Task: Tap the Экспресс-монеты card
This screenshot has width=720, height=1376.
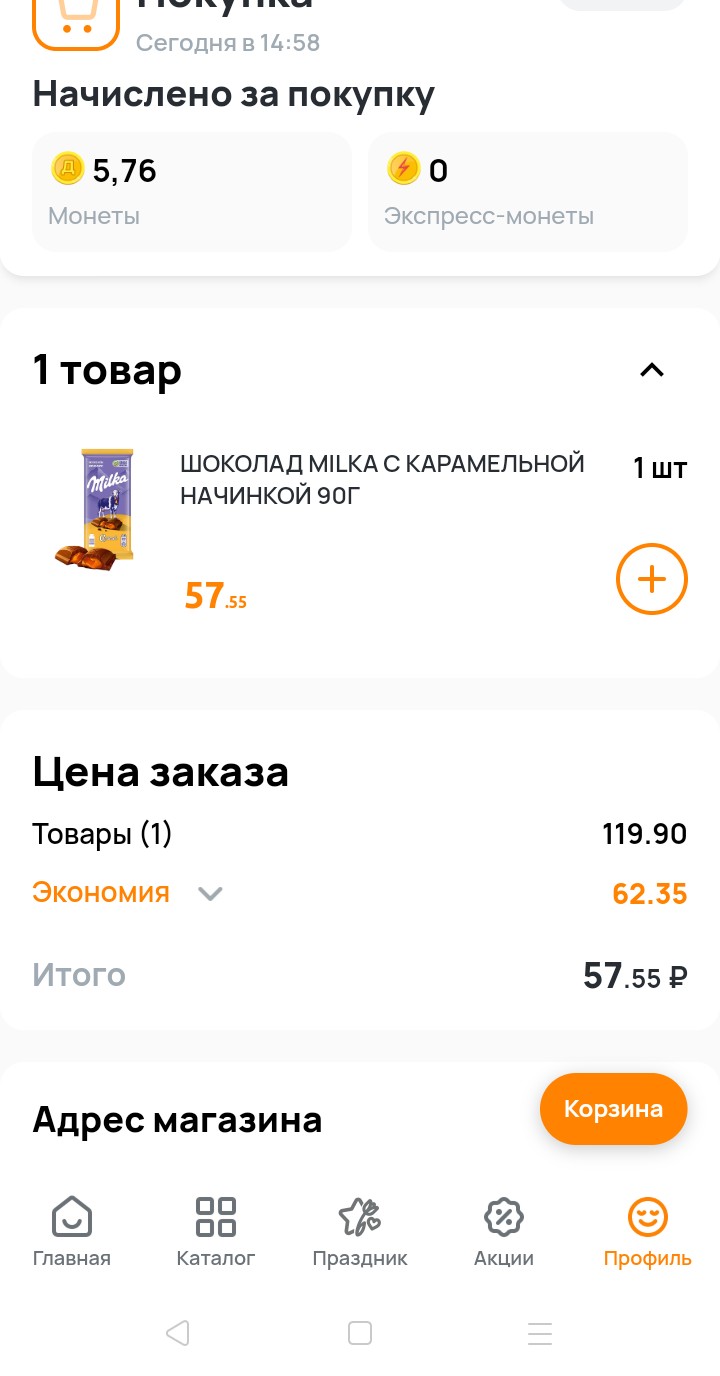Action: pyautogui.click(x=528, y=191)
